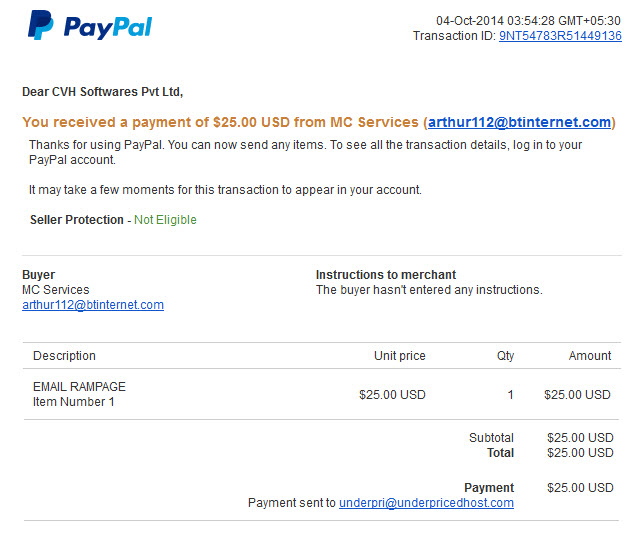Image resolution: width=637 pixels, height=555 pixels.
Task: Click the Instructions to merchant heading
Action: (386, 275)
